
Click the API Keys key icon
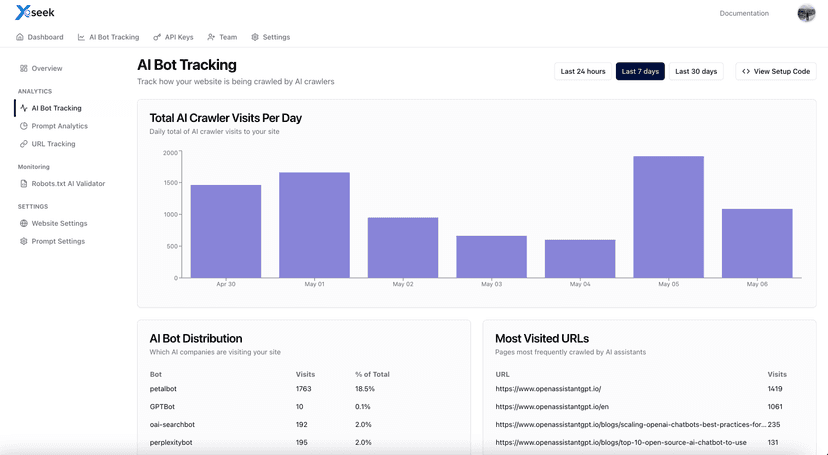[157, 37]
